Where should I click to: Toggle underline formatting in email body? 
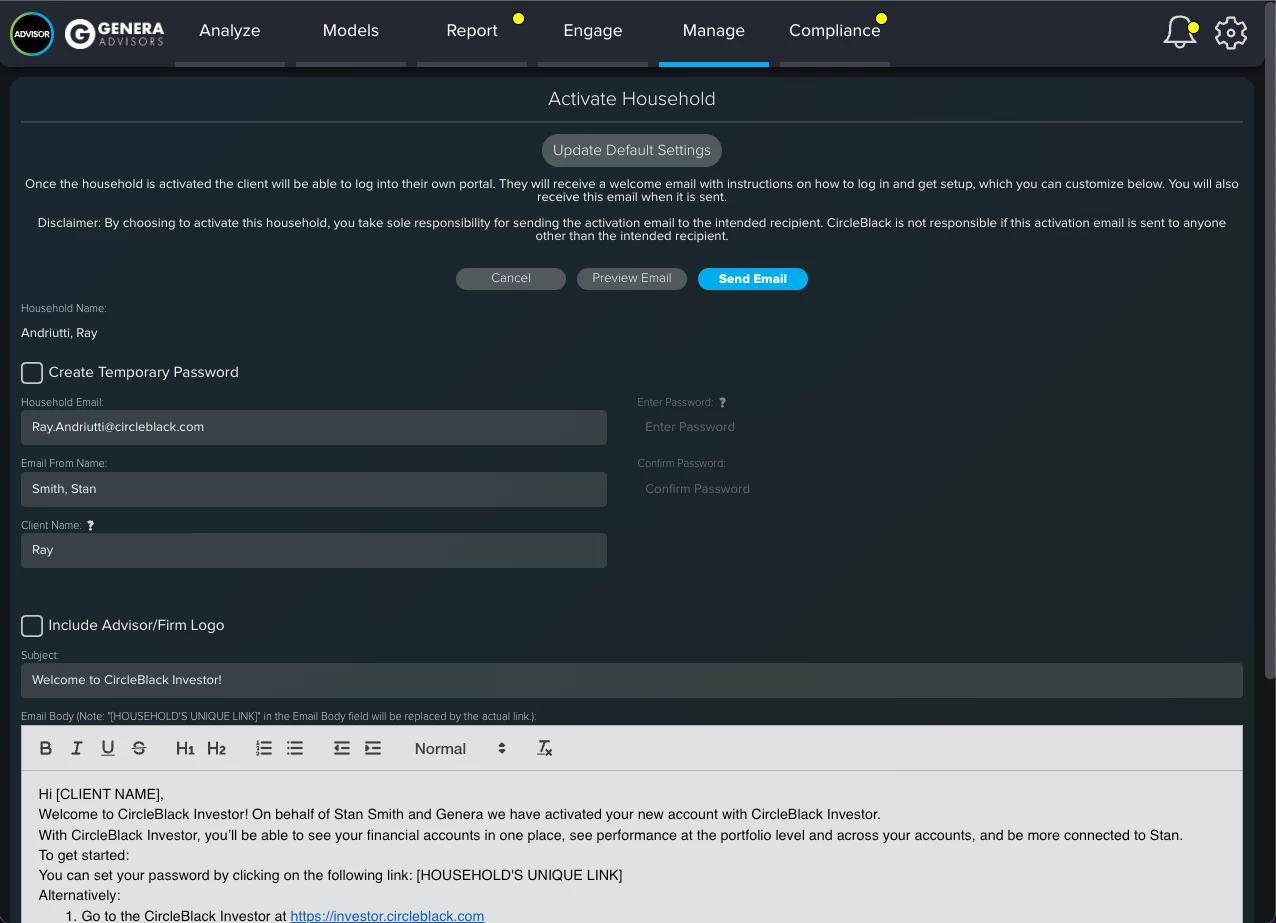(x=108, y=748)
